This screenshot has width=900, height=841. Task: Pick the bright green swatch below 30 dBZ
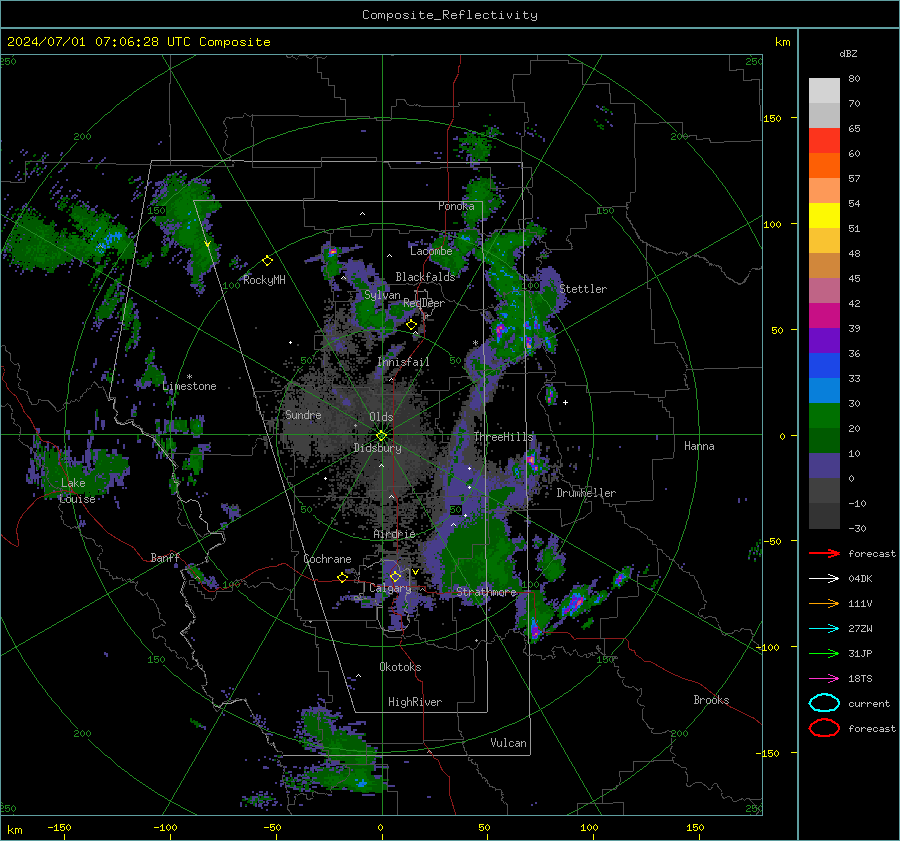point(824,416)
